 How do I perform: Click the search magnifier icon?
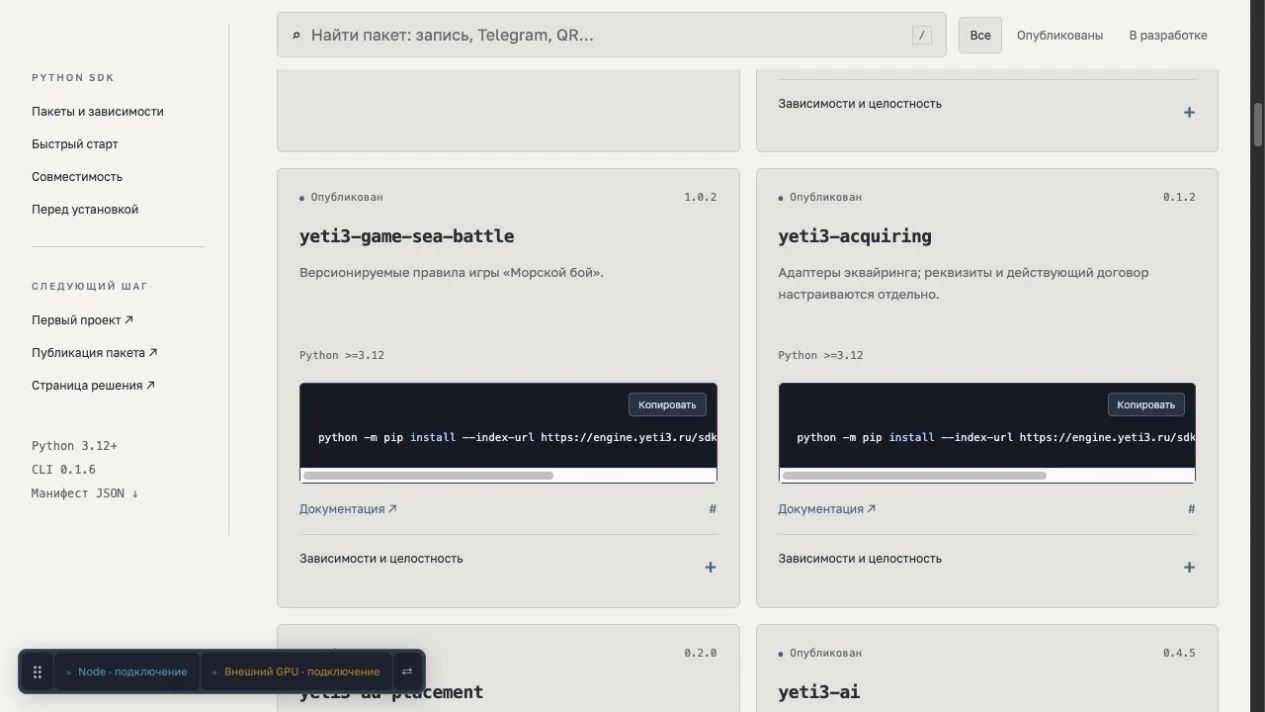(x=296, y=35)
